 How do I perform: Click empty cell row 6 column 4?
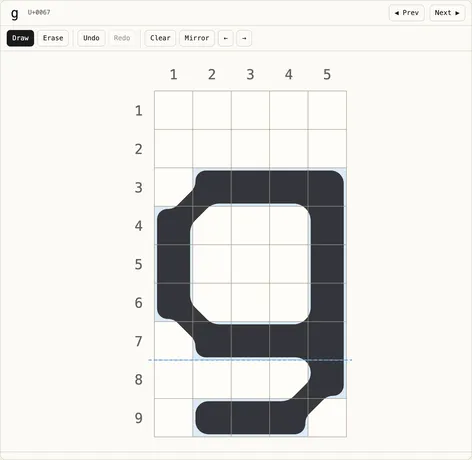[x=289, y=302]
